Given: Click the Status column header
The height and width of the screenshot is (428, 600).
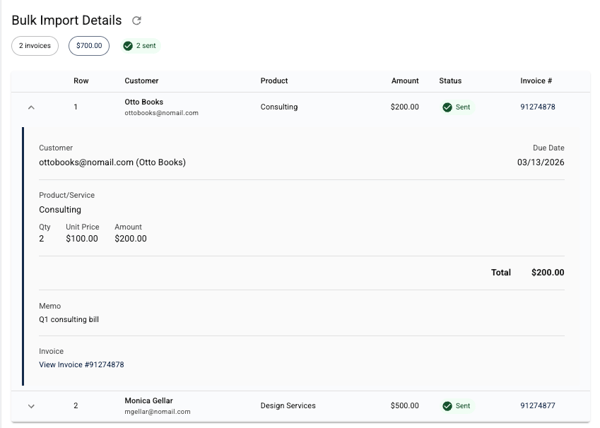Looking at the screenshot, I should (x=450, y=81).
